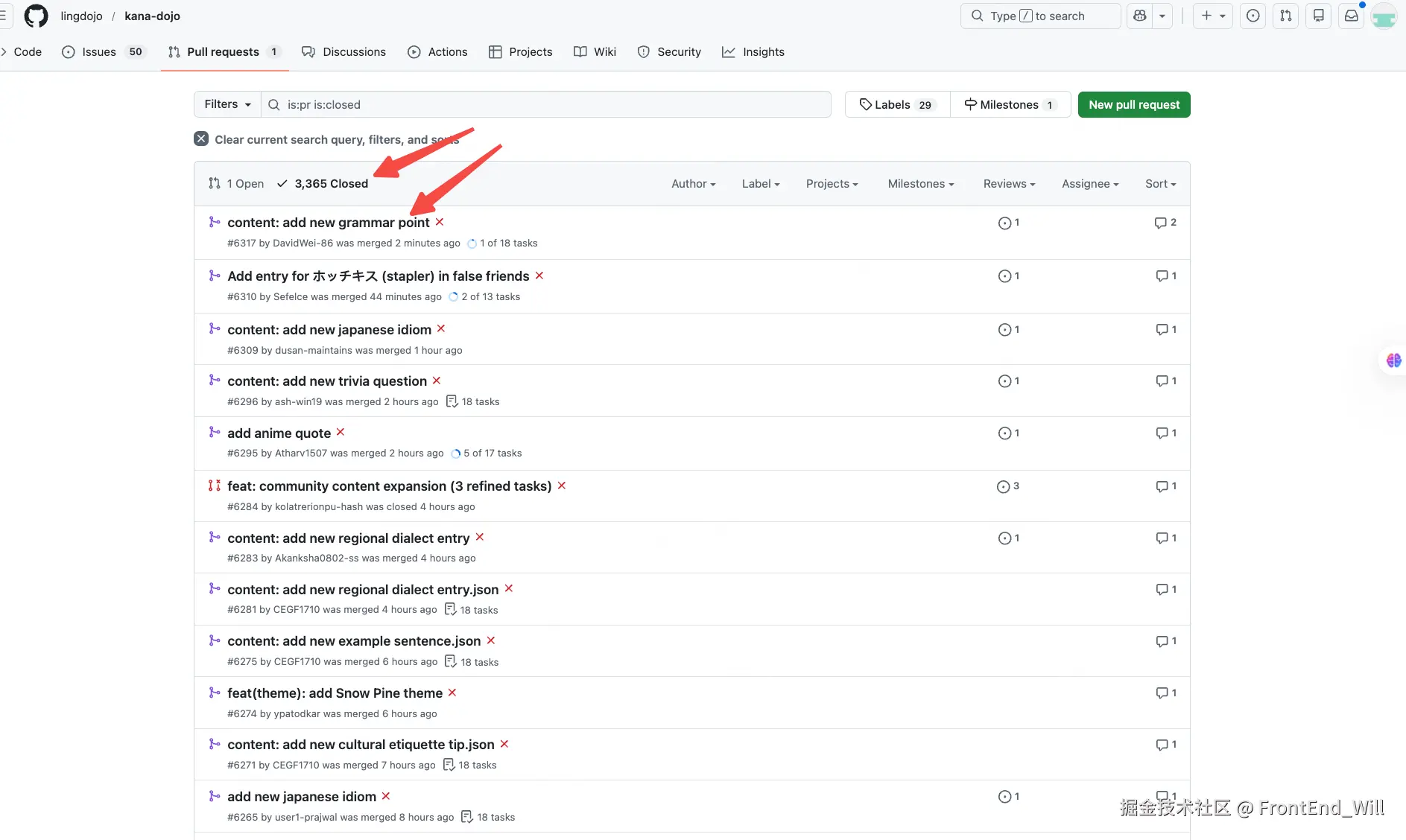
Task: Open the kana-dojo repository link
Action: 152,16
